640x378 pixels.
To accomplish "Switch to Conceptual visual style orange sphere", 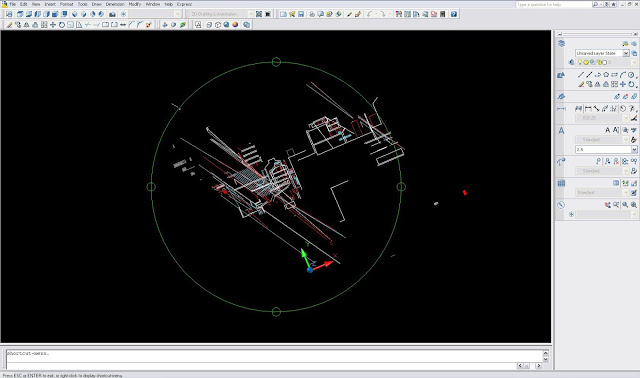I will (235, 25).
